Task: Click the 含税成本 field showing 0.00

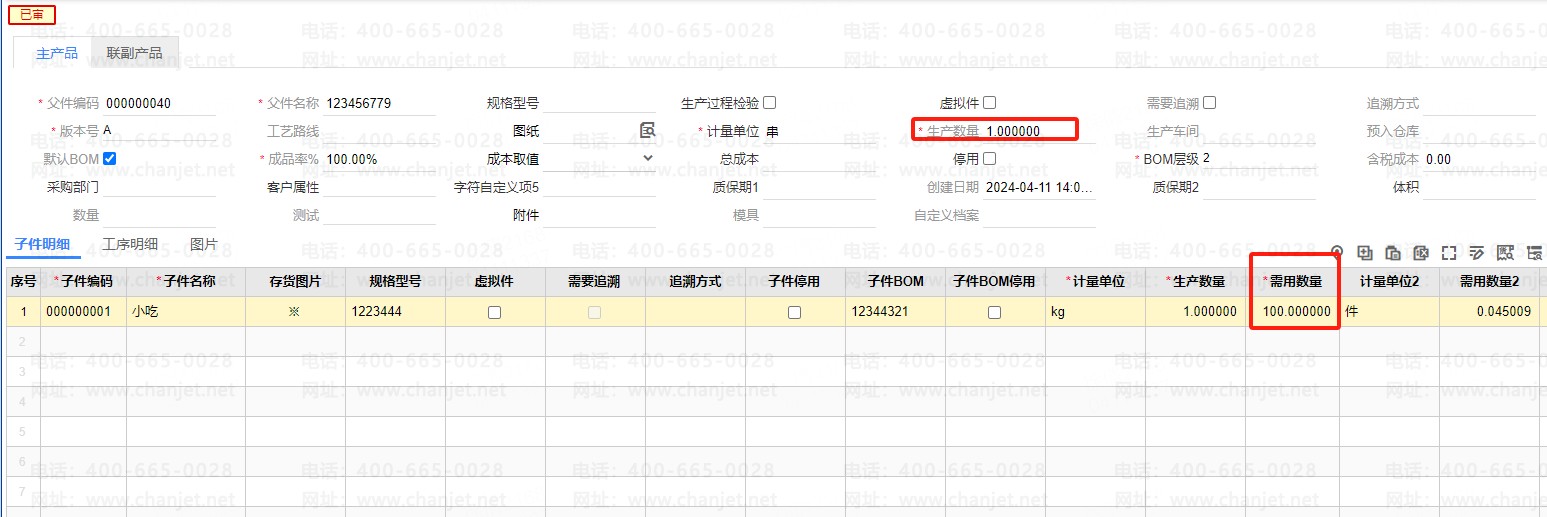Action: point(1480,159)
